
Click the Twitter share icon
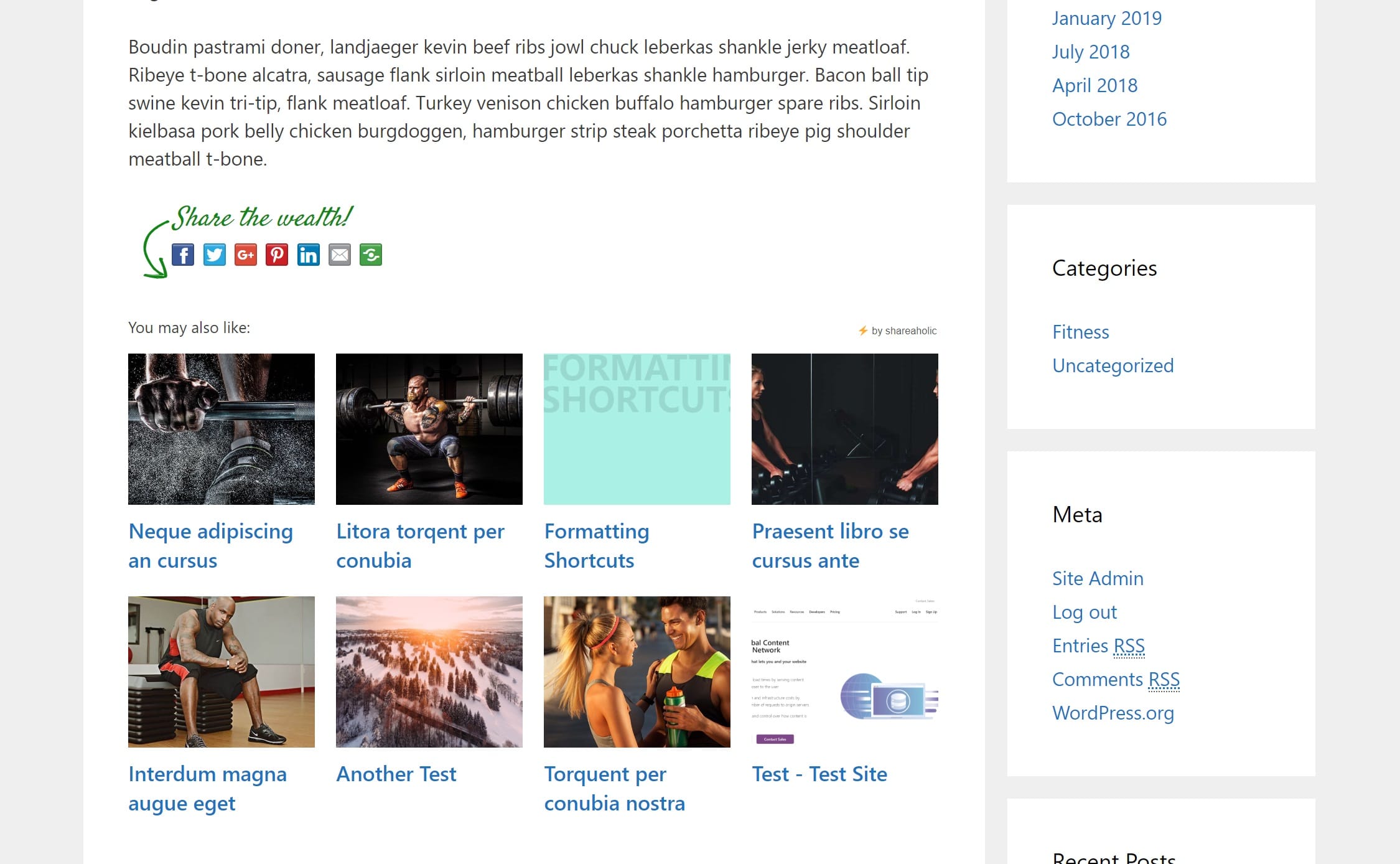[x=214, y=255]
